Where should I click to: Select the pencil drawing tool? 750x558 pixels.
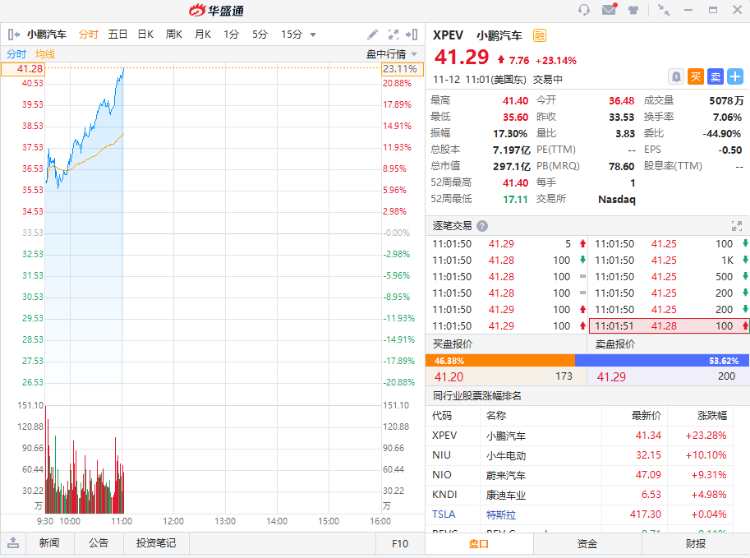(x=372, y=34)
